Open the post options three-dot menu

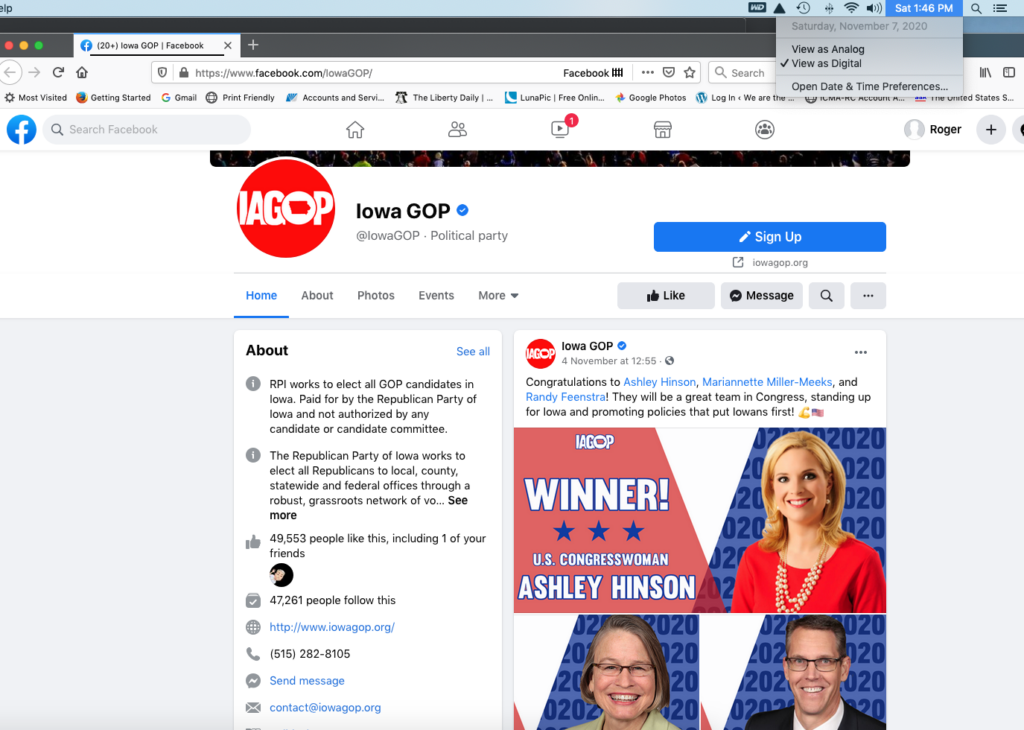[x=861, y=353]
